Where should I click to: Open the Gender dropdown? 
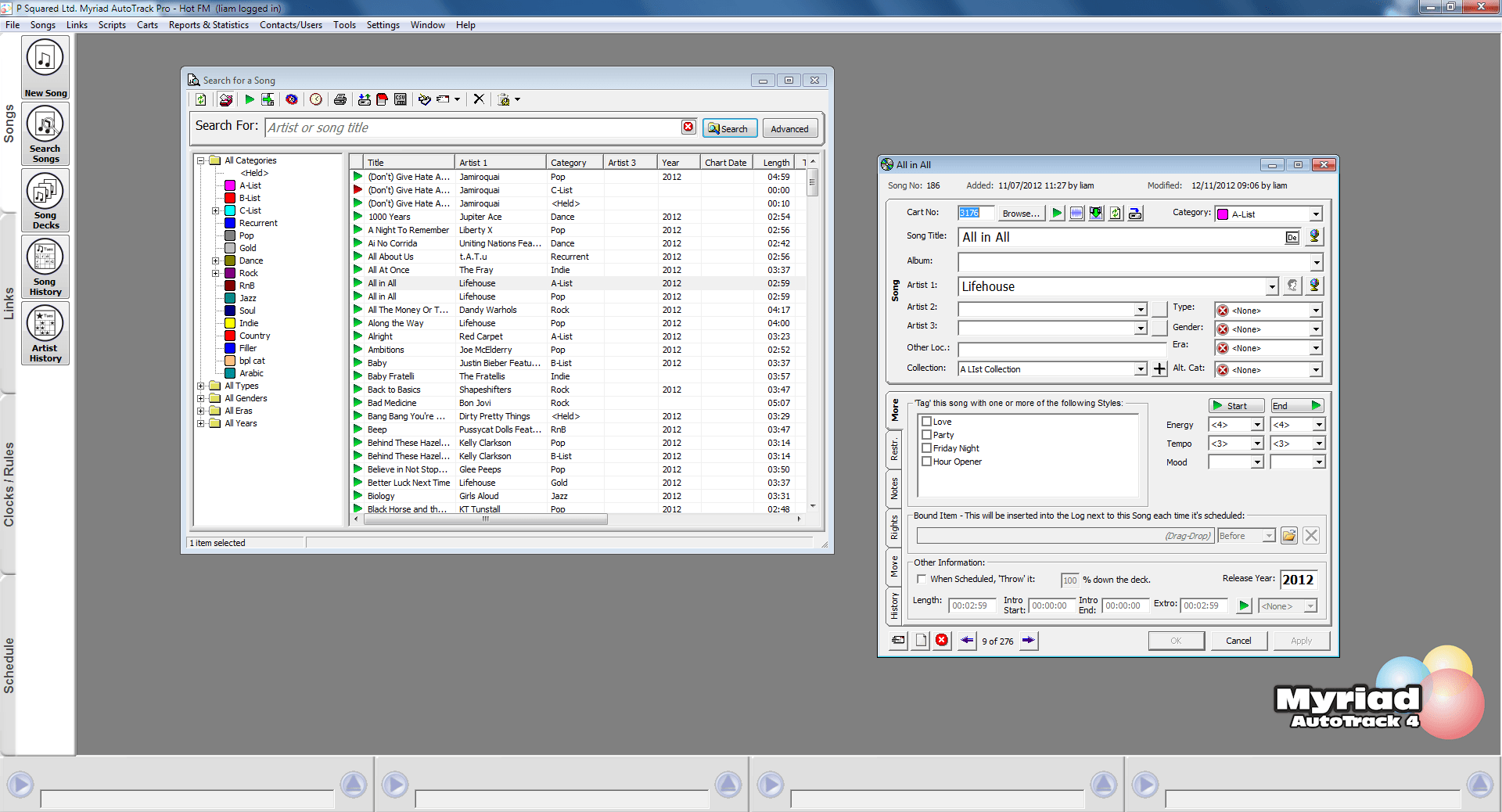coord(1316,329)
